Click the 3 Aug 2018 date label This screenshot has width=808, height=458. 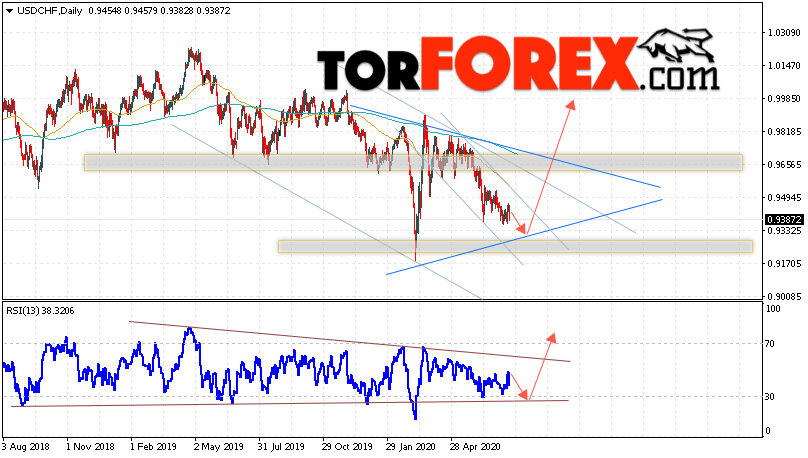coord(26,447)
